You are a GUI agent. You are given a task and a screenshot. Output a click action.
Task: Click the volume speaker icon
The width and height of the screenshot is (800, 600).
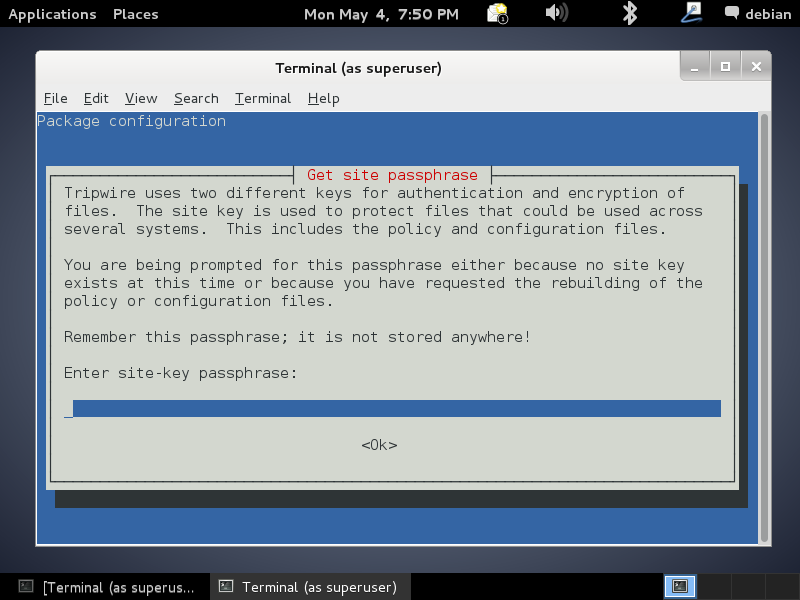click(557, 13)
